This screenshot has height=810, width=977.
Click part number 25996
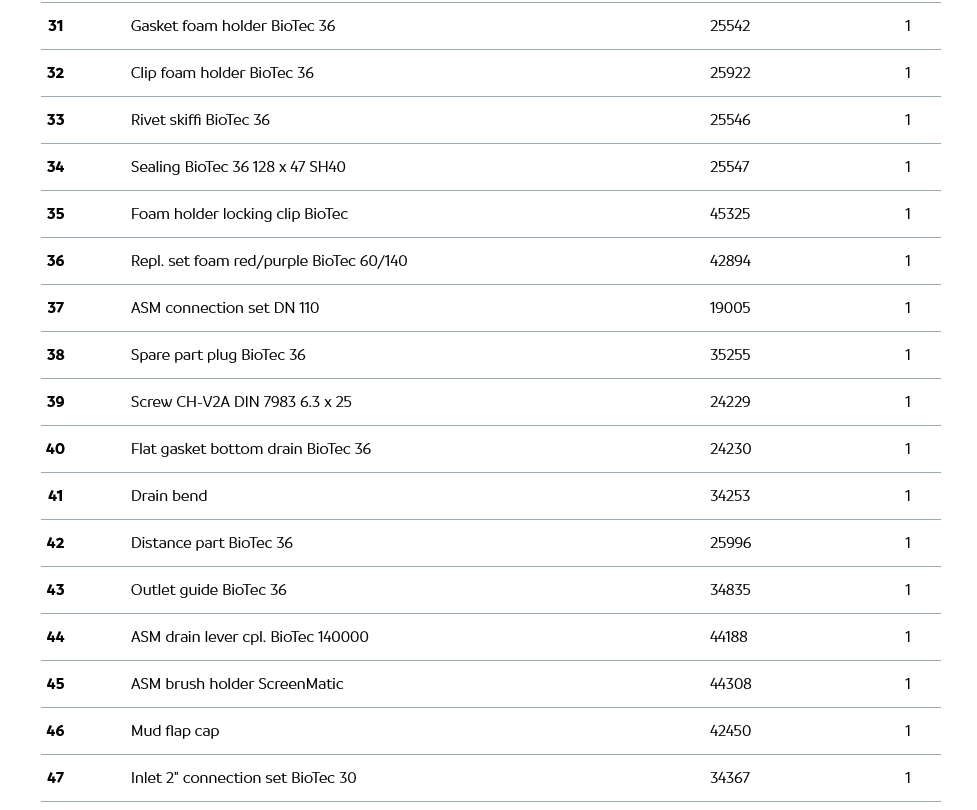(730, 543)
